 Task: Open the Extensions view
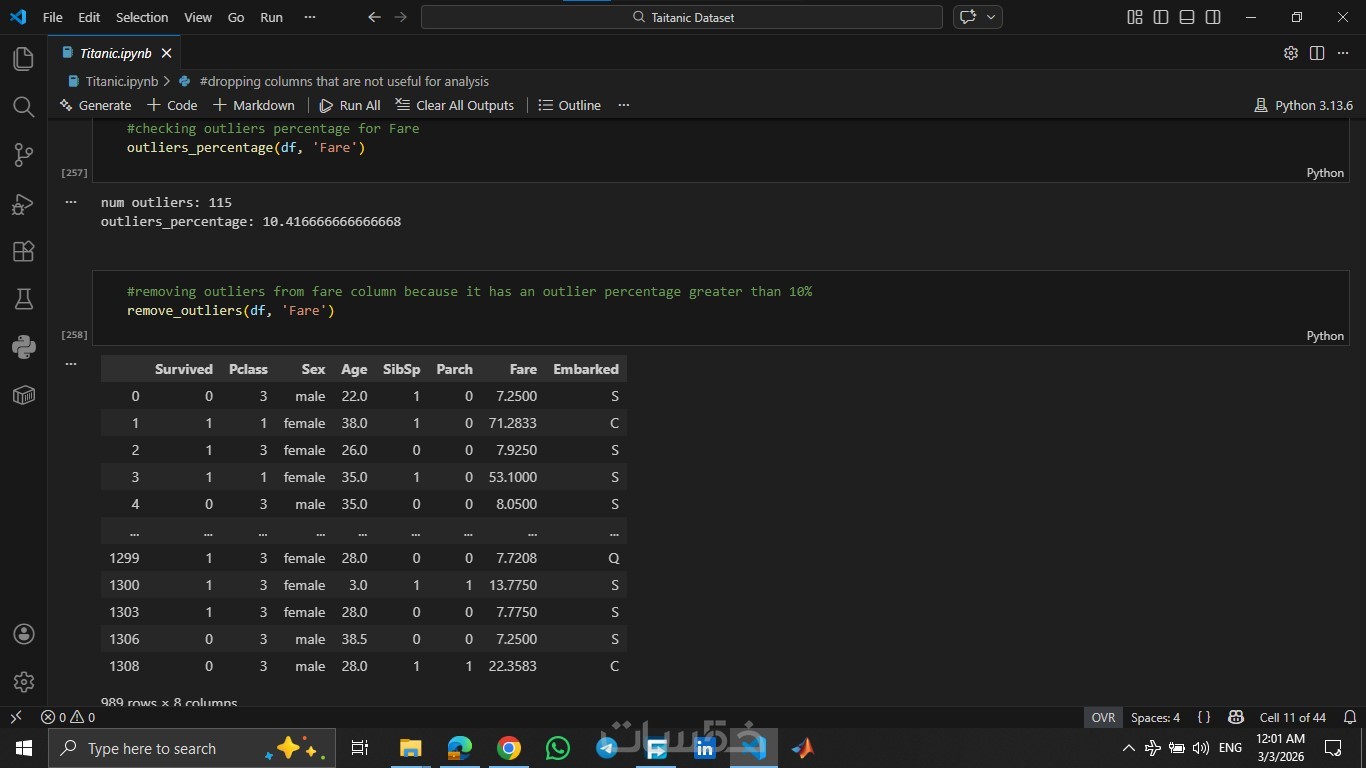click(x=24, y=252)
